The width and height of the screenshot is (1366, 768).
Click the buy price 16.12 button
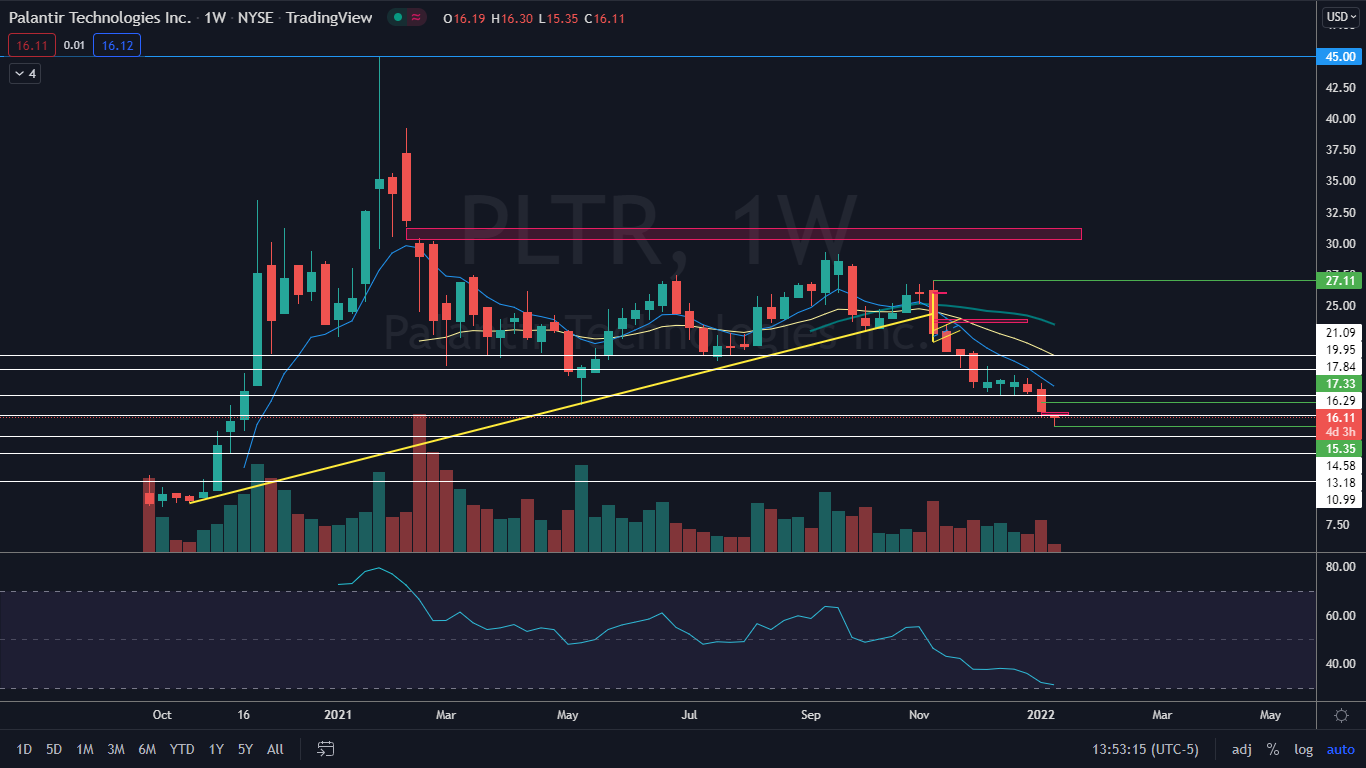(116, 45)
